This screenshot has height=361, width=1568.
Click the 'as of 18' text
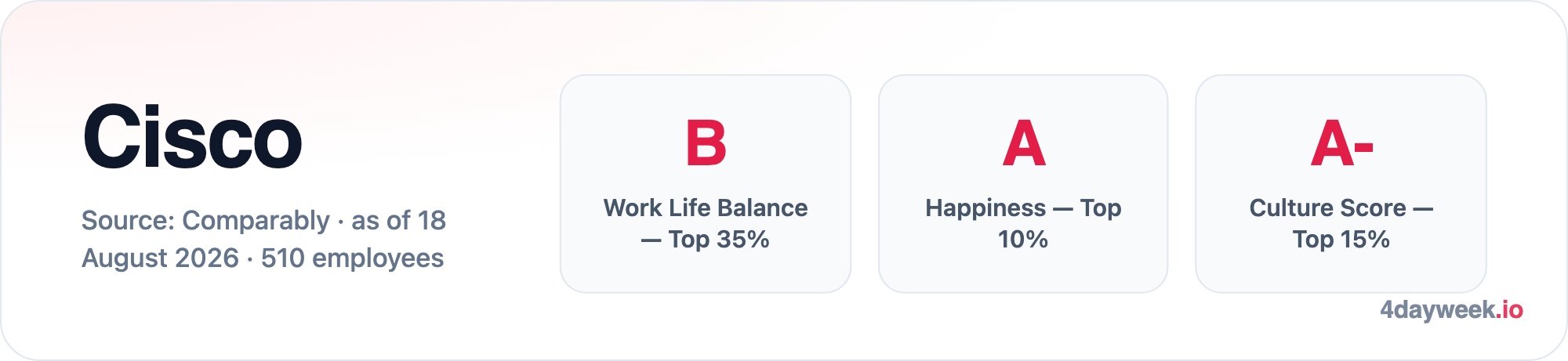[398, 221]
